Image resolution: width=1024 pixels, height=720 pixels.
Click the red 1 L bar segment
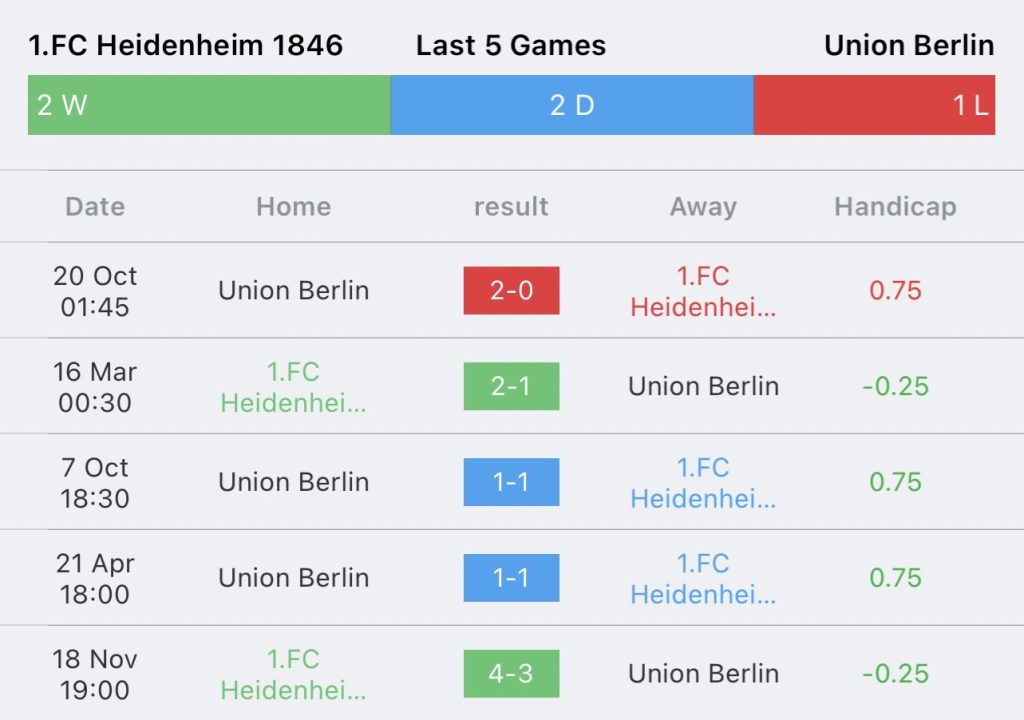click(x=874, y=105)
